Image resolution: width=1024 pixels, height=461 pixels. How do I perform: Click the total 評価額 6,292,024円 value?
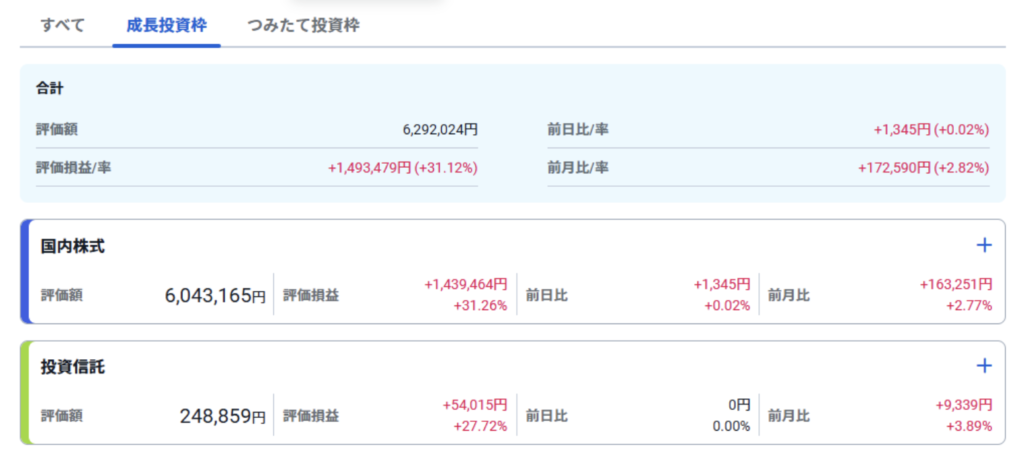point(440,129)
